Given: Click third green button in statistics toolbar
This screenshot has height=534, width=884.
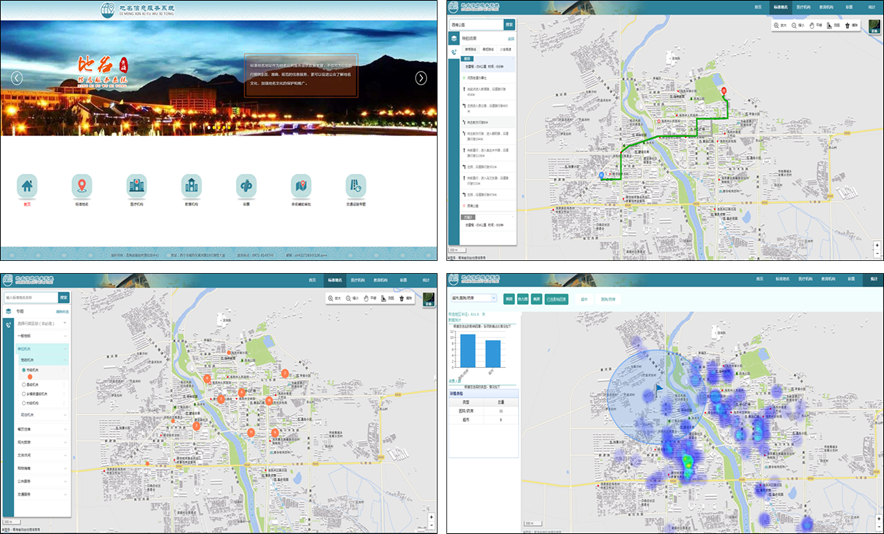Looking at the screenshot, I should point(537,299).
